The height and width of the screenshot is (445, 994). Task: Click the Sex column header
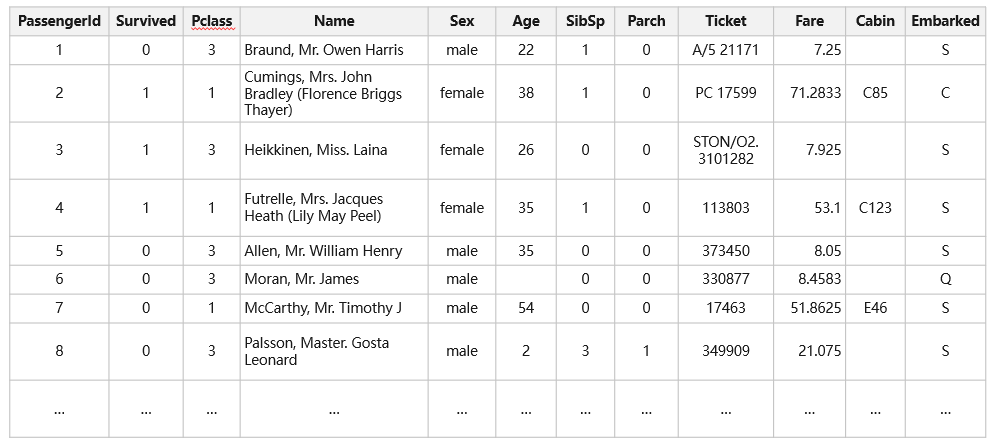[462, 21]
